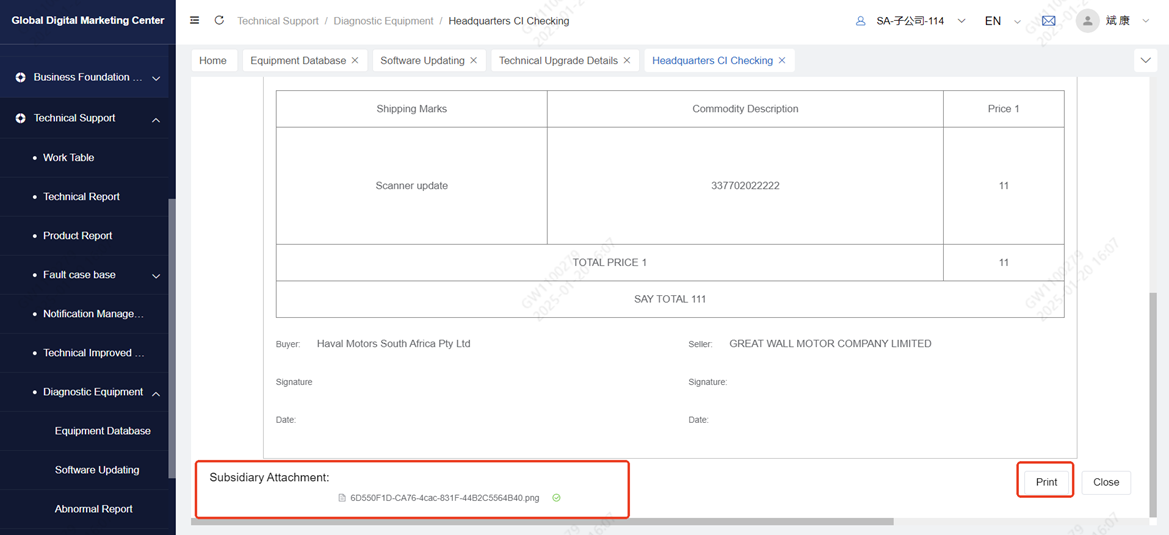1169x535 pixels.
Task: Open the mail envelope icon
Action: 1048,21
